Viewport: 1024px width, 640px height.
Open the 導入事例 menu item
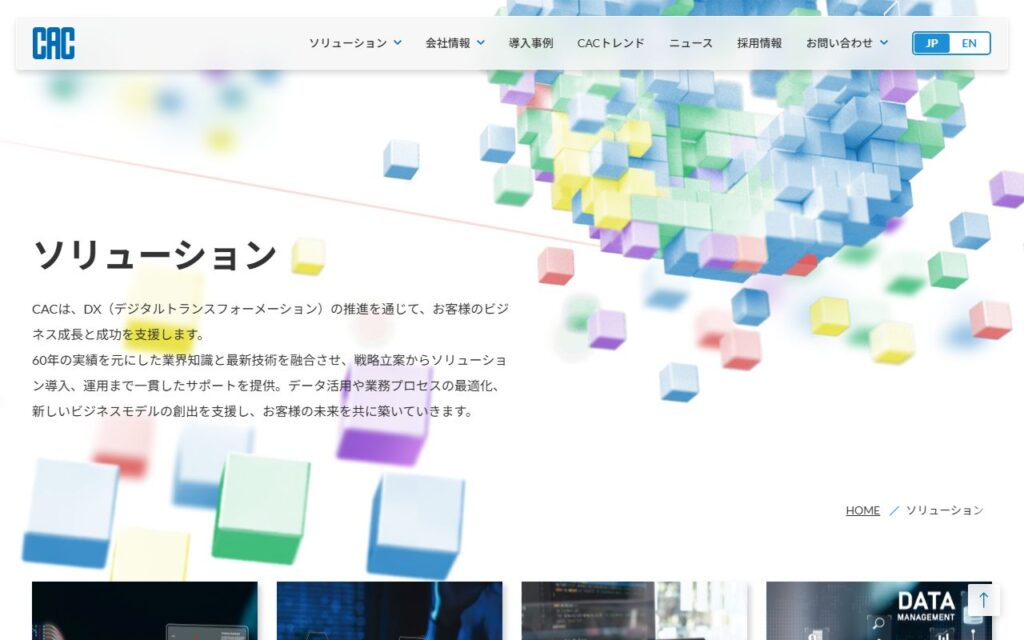click(530, 43)
